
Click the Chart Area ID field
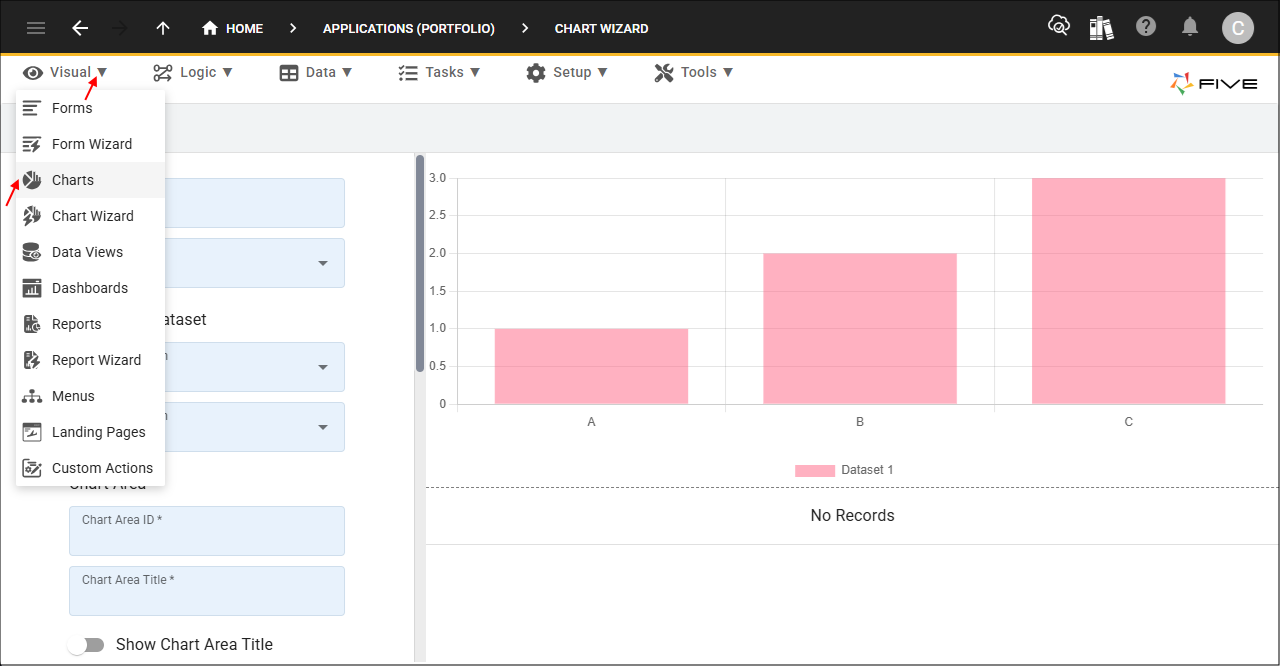[x=206, y=536]
